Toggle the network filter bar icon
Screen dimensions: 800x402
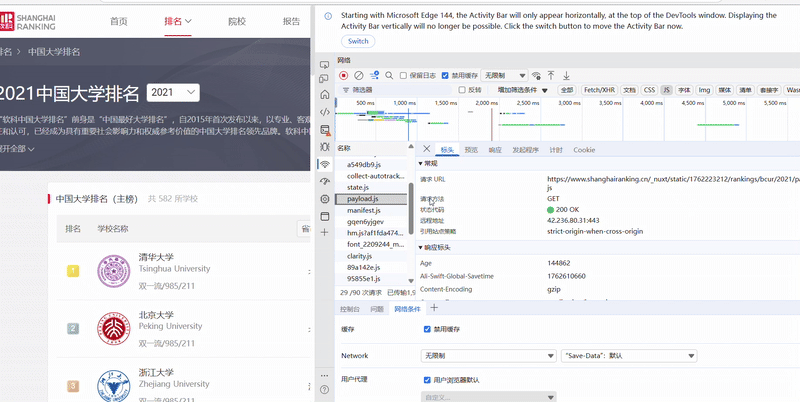click(374, 76)
